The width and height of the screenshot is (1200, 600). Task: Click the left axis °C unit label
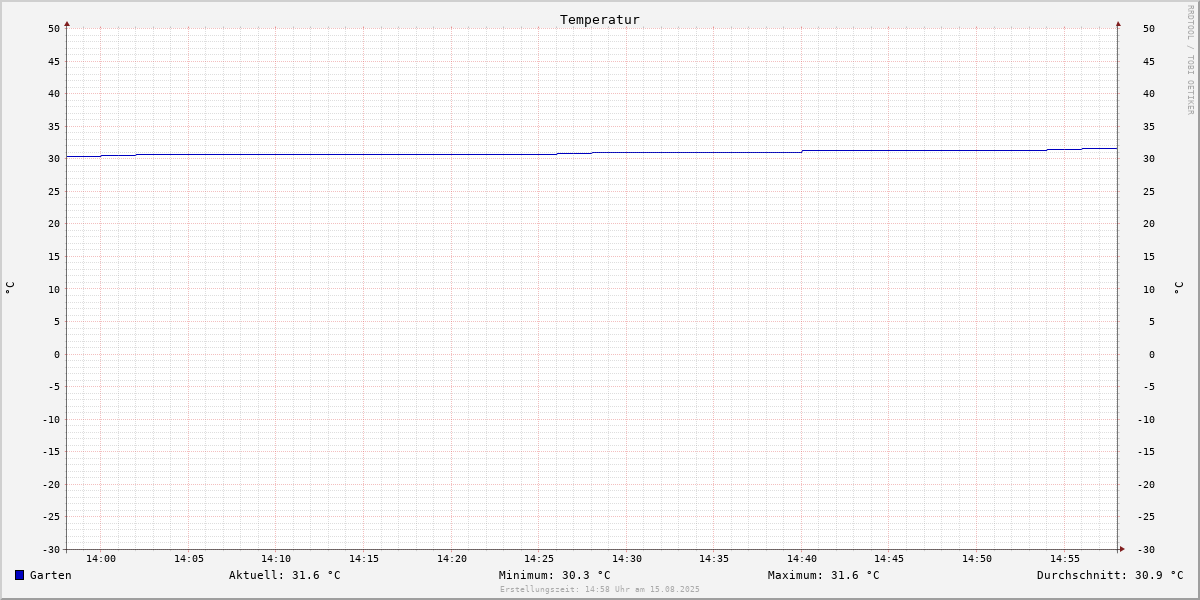click(x=10, y=288)
